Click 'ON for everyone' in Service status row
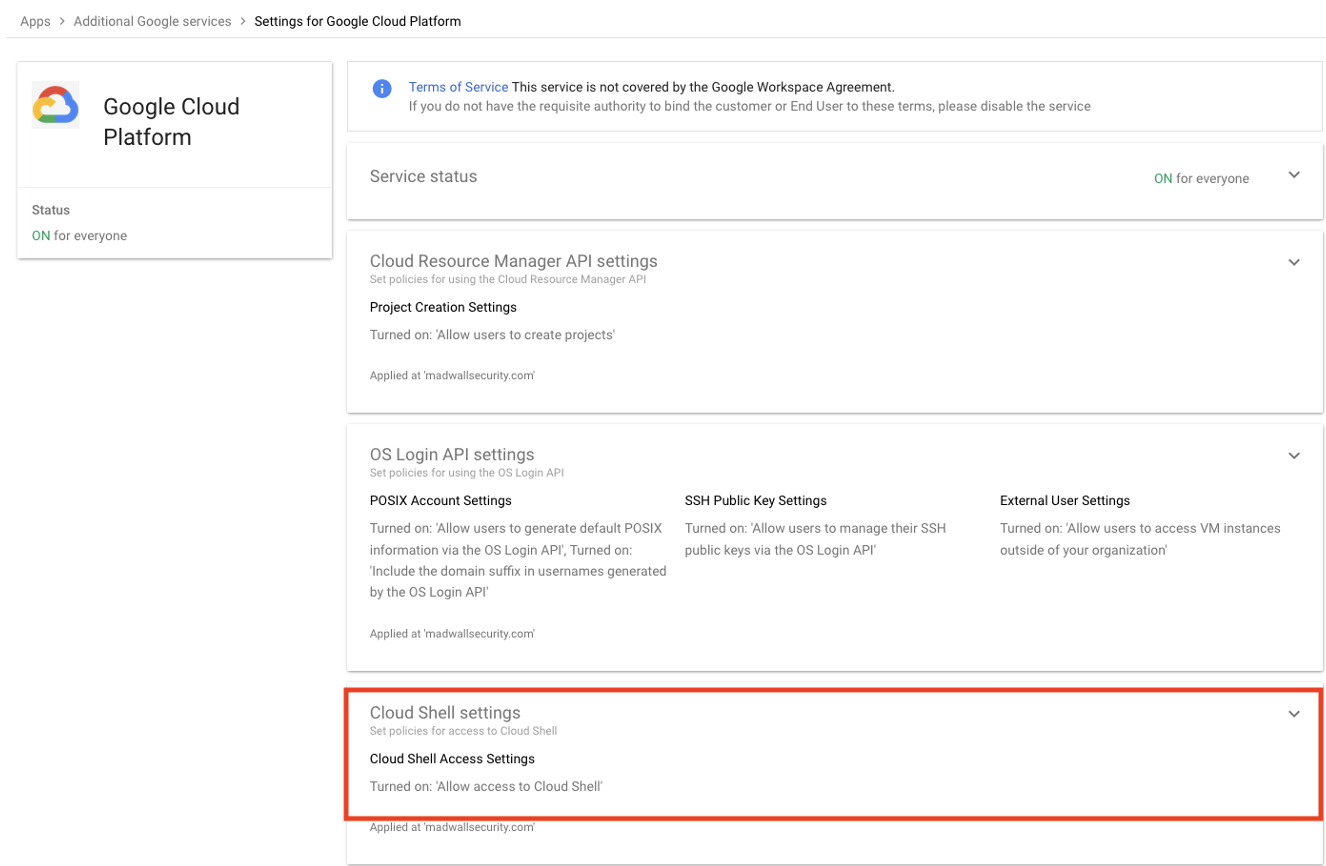The width and height of the screenshot is (1326, 866). click(1201, 178)
